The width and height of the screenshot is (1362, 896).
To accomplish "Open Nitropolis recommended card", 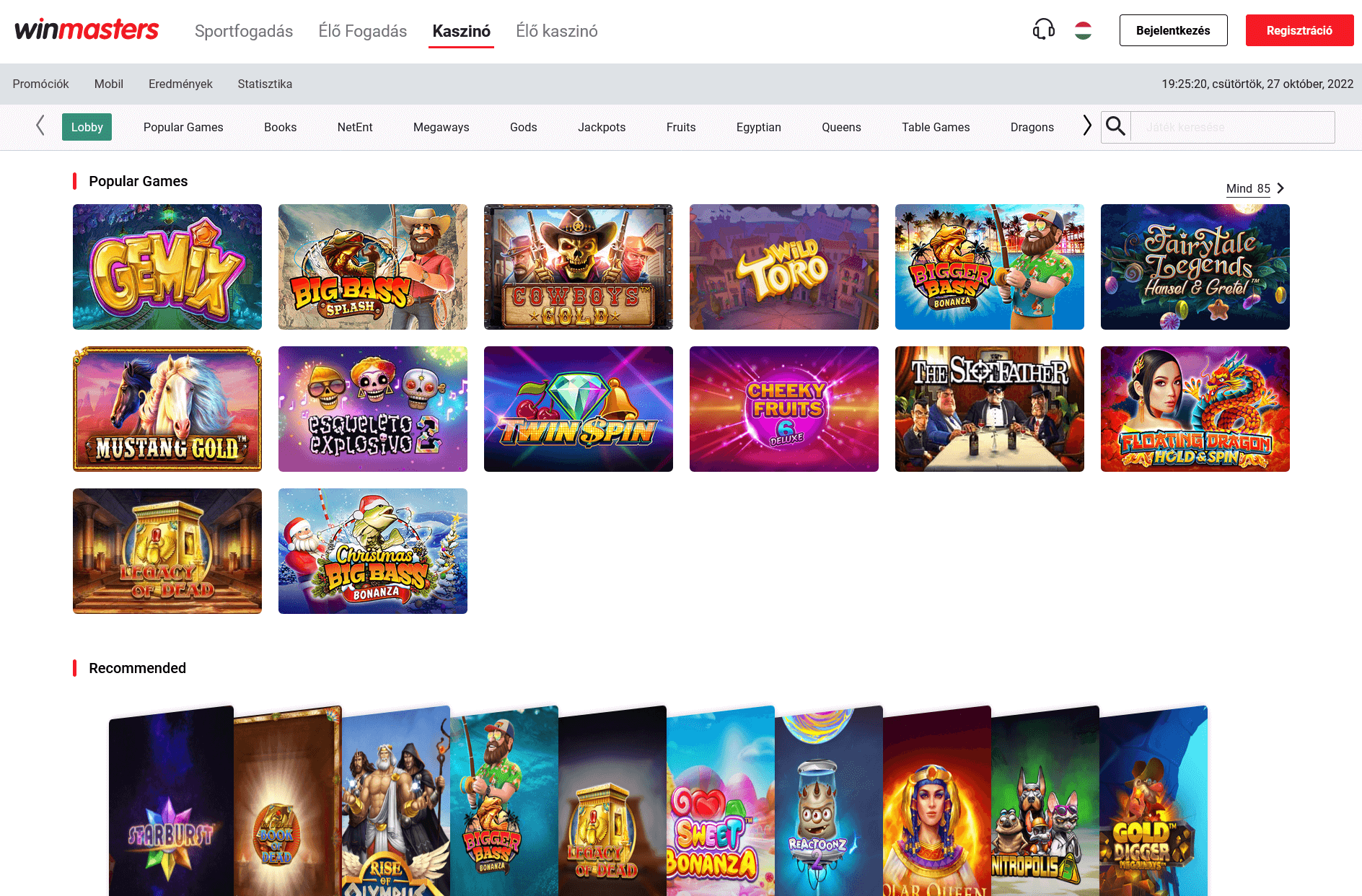I will (x=1045, y=802).
